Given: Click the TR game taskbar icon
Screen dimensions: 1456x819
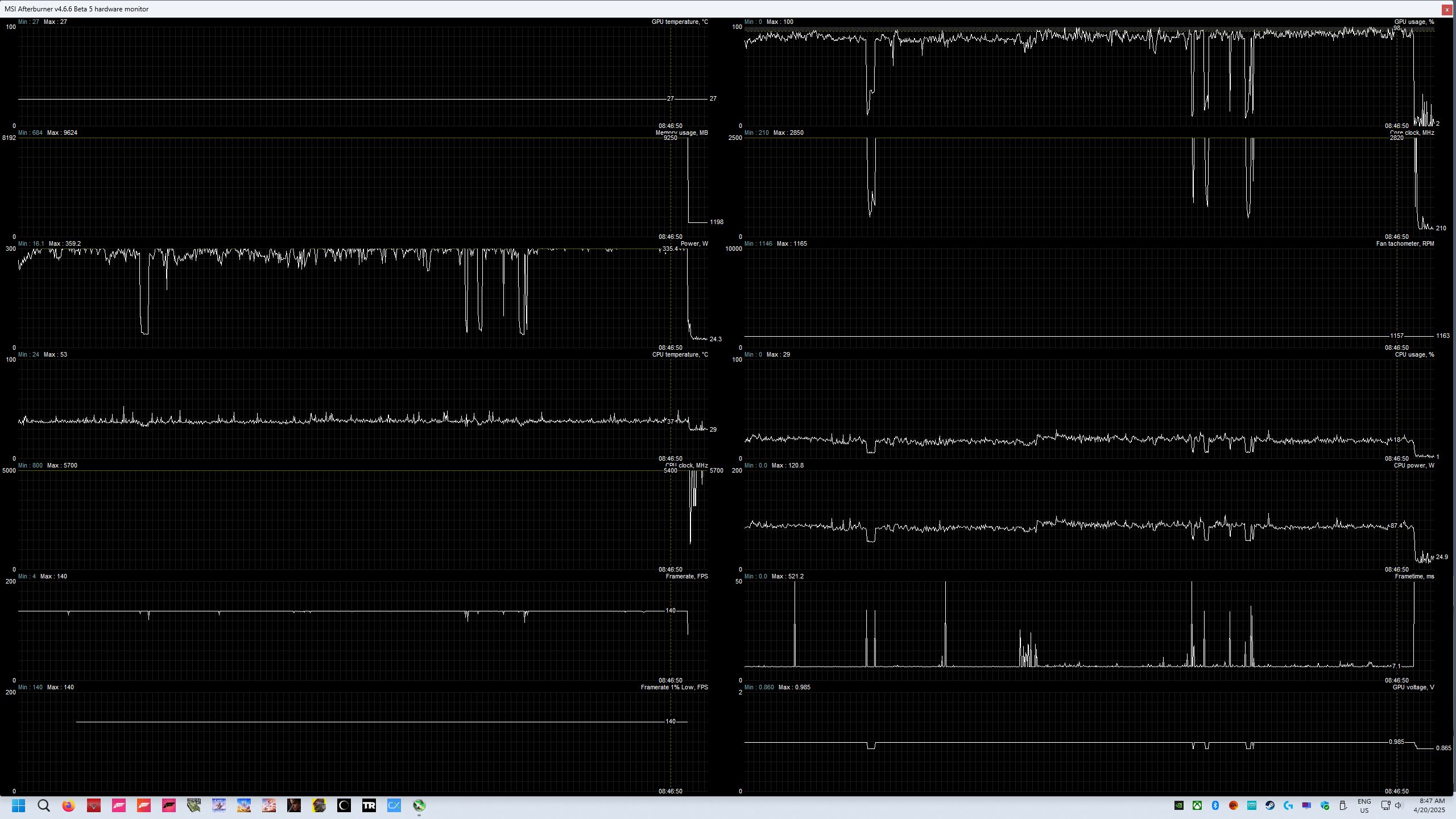Looking at the screenshot, I should pyautogui.click(x=369, y=805).
